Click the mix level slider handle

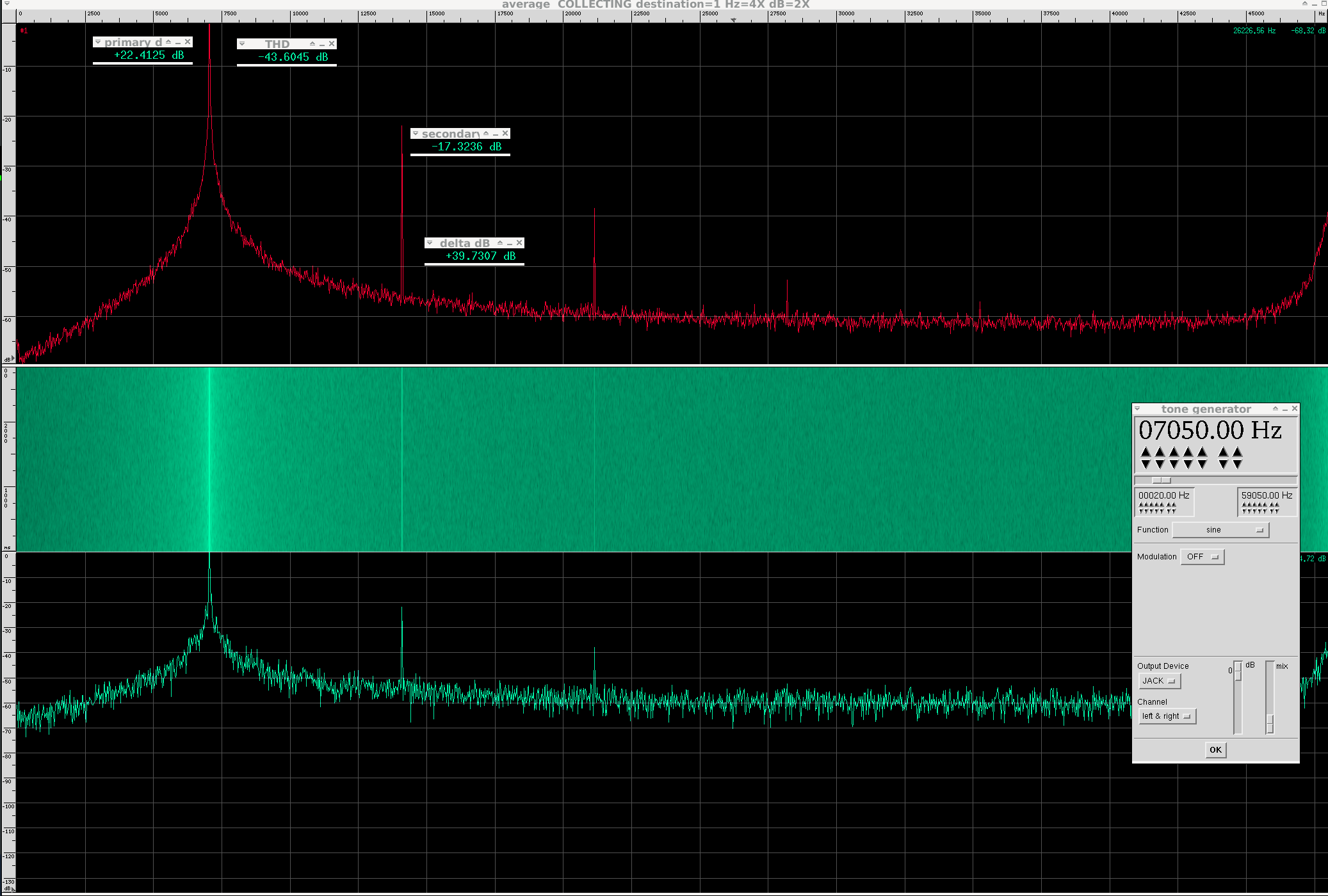1270,724
